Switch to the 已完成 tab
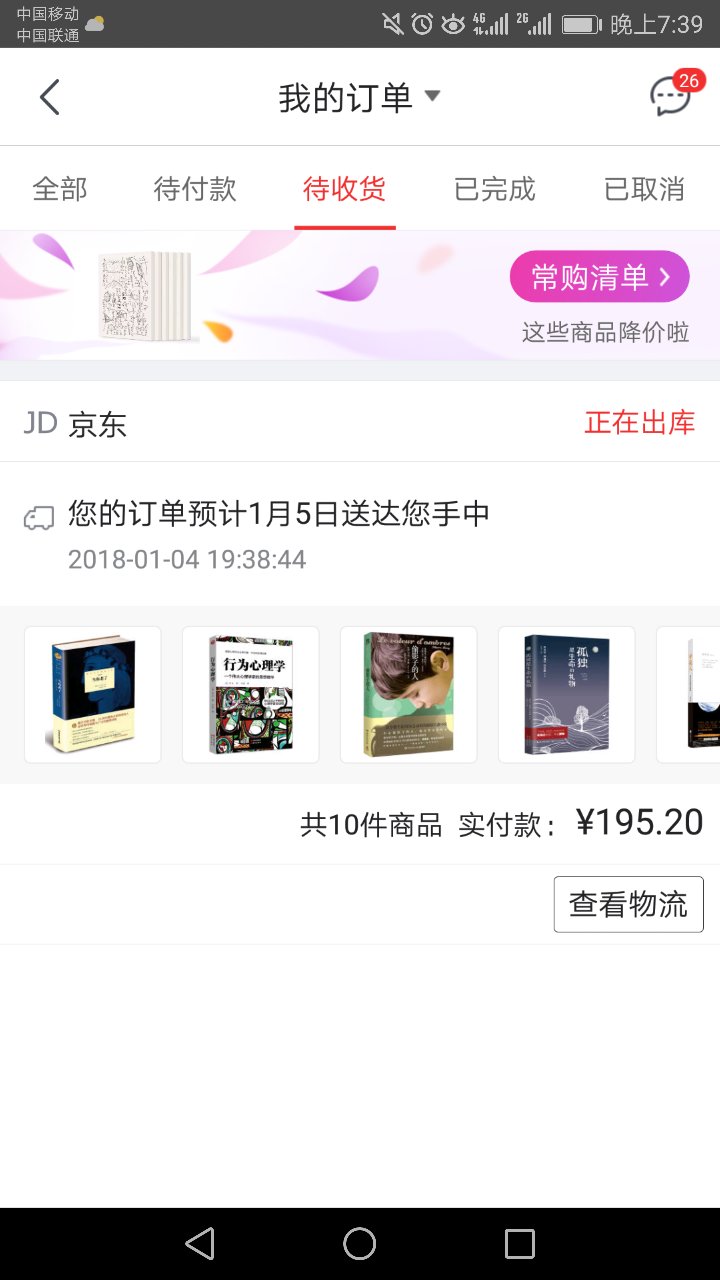 point(495,189)
